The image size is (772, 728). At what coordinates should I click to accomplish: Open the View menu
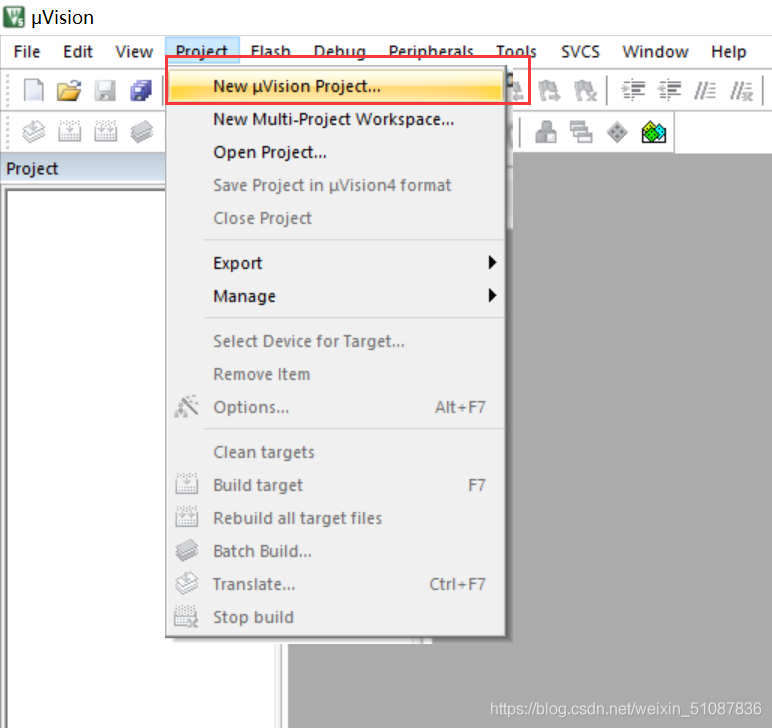134,52
